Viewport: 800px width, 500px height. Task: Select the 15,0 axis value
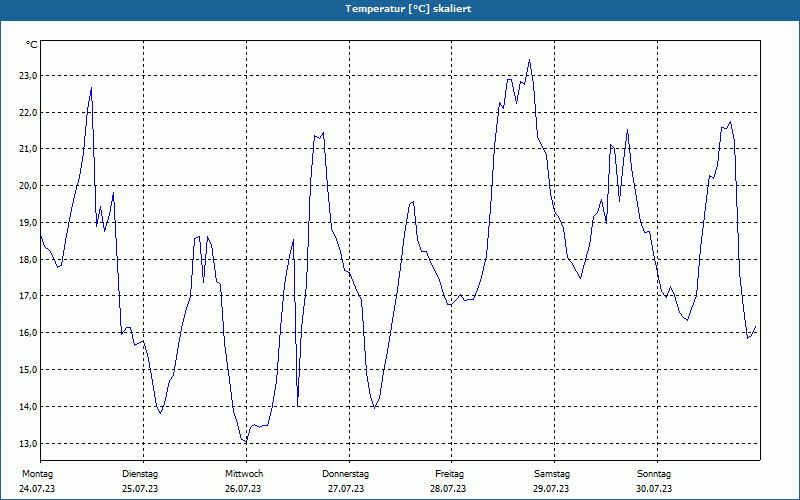click(x=28, y=369)
